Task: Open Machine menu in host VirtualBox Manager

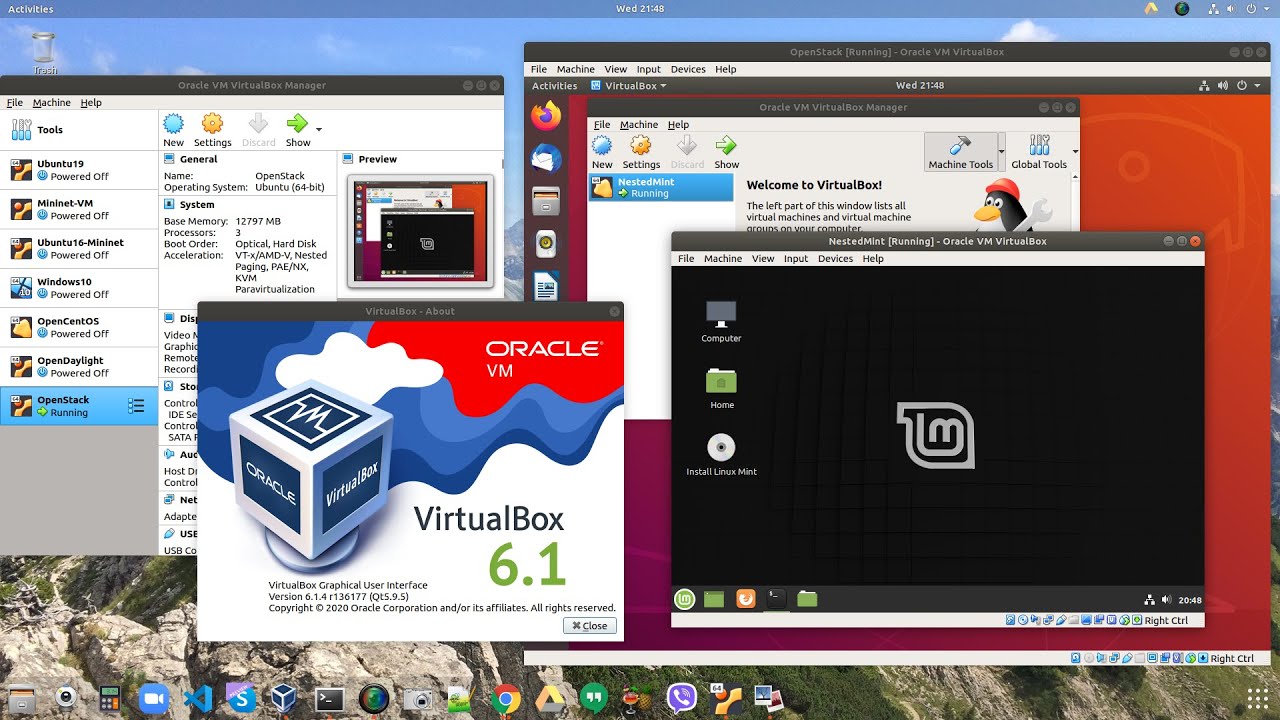Action: [x=52, y=102]
